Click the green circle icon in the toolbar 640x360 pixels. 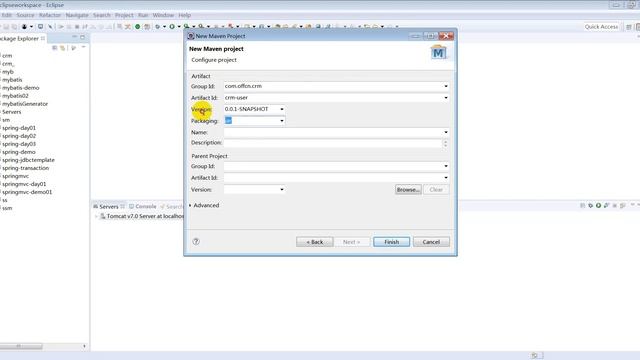click(x=138, y=27)
